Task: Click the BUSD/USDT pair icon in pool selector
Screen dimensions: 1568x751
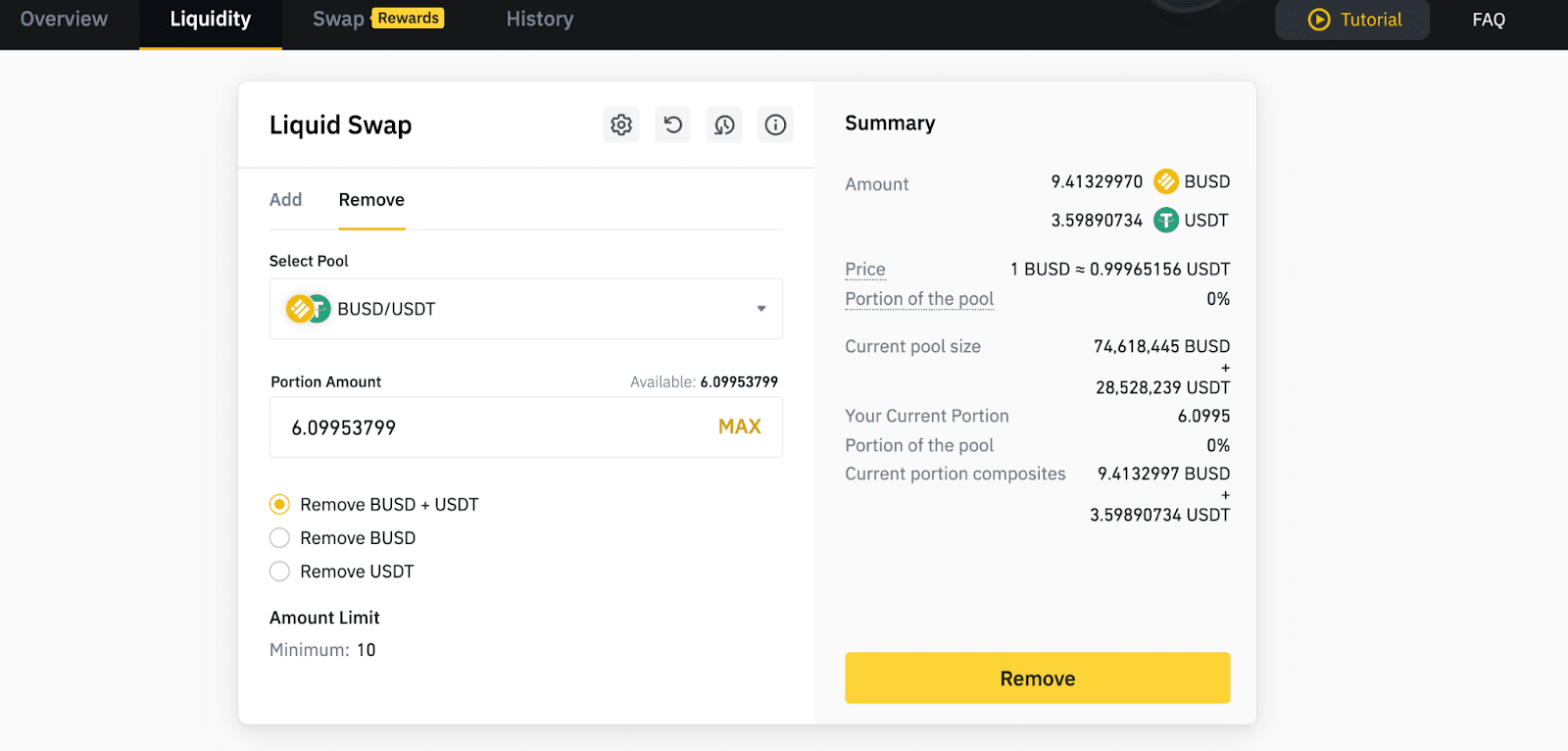Action: (308, 309)
